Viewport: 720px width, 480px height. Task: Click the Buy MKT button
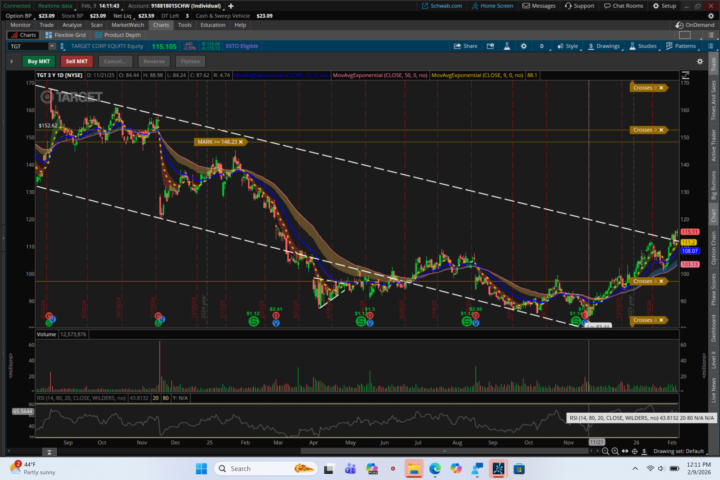(x=39, y=61)
